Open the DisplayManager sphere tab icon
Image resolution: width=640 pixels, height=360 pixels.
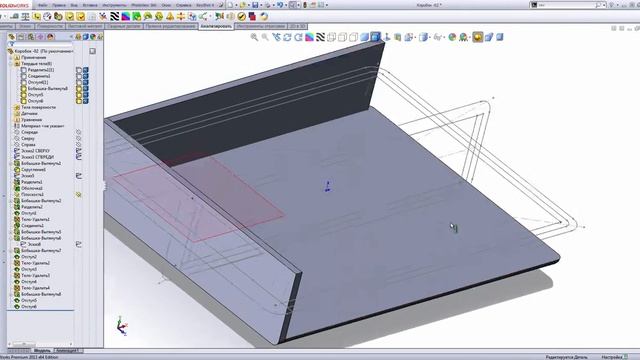(x=51, y=37)
